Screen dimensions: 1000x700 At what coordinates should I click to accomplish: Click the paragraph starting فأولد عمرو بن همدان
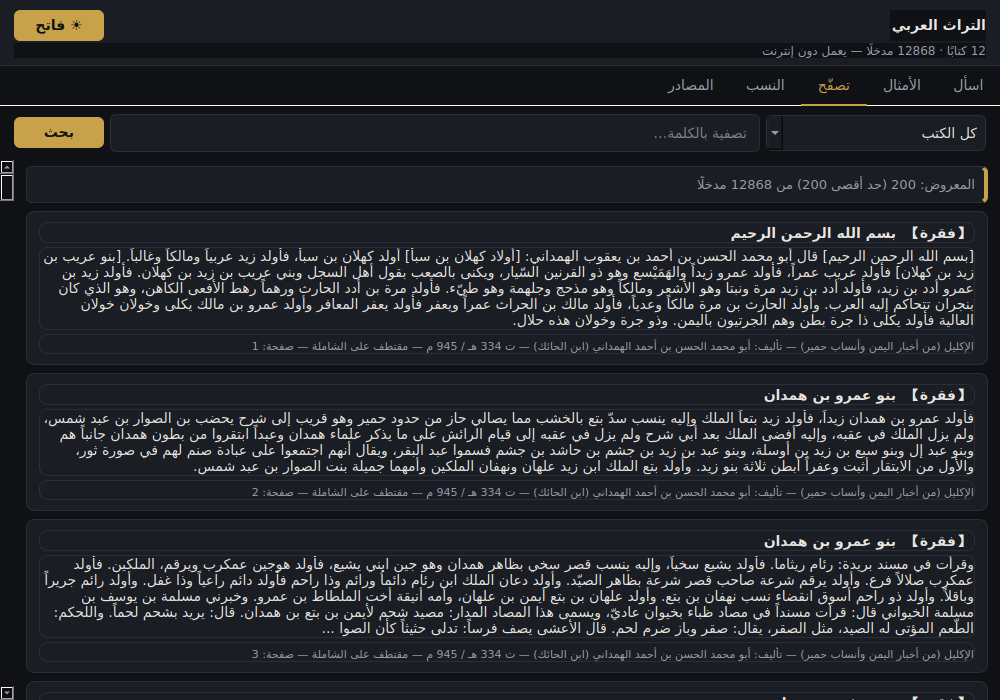[x=507, y=442]
